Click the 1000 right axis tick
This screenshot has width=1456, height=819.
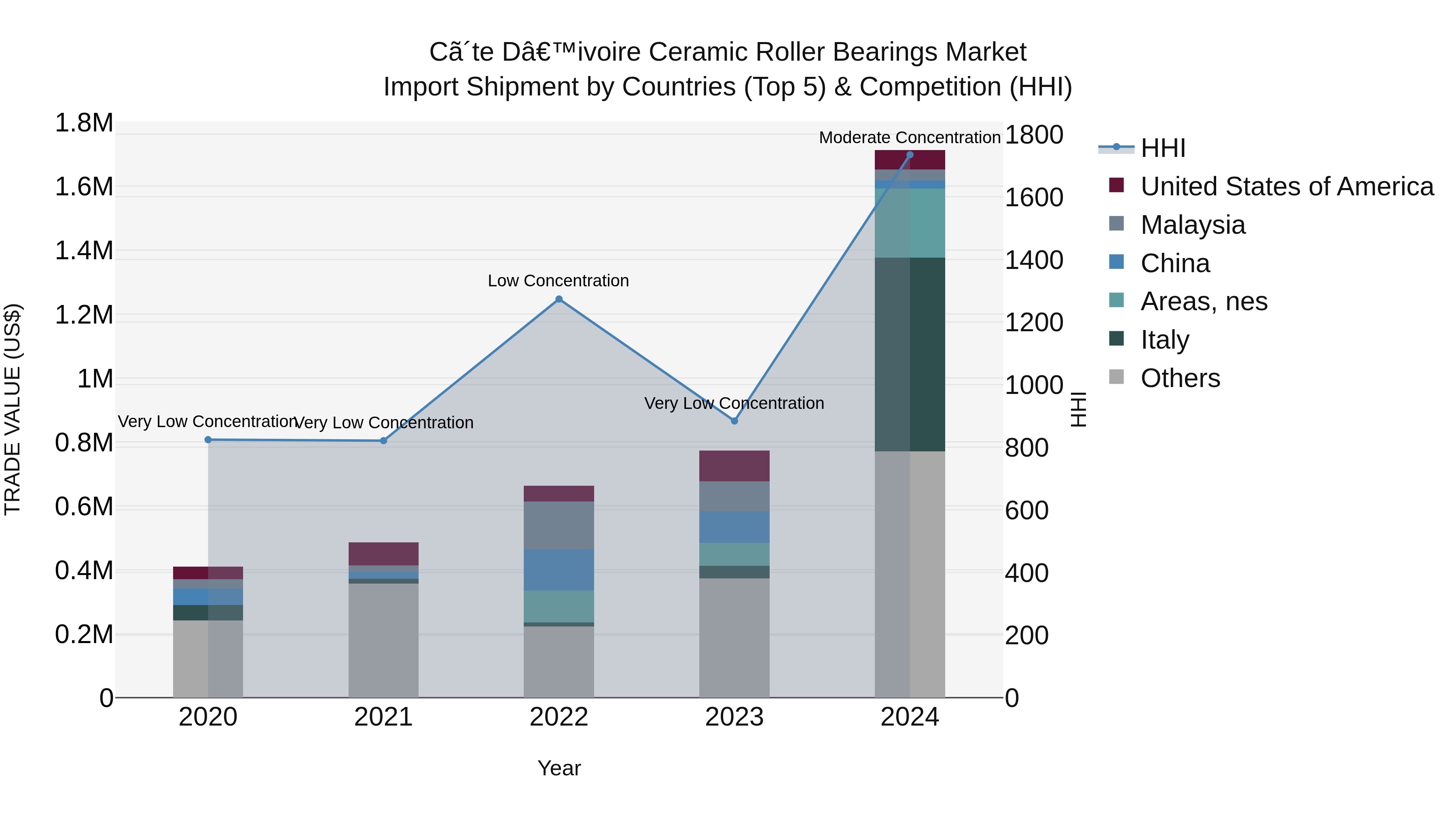pos(1034,385)
